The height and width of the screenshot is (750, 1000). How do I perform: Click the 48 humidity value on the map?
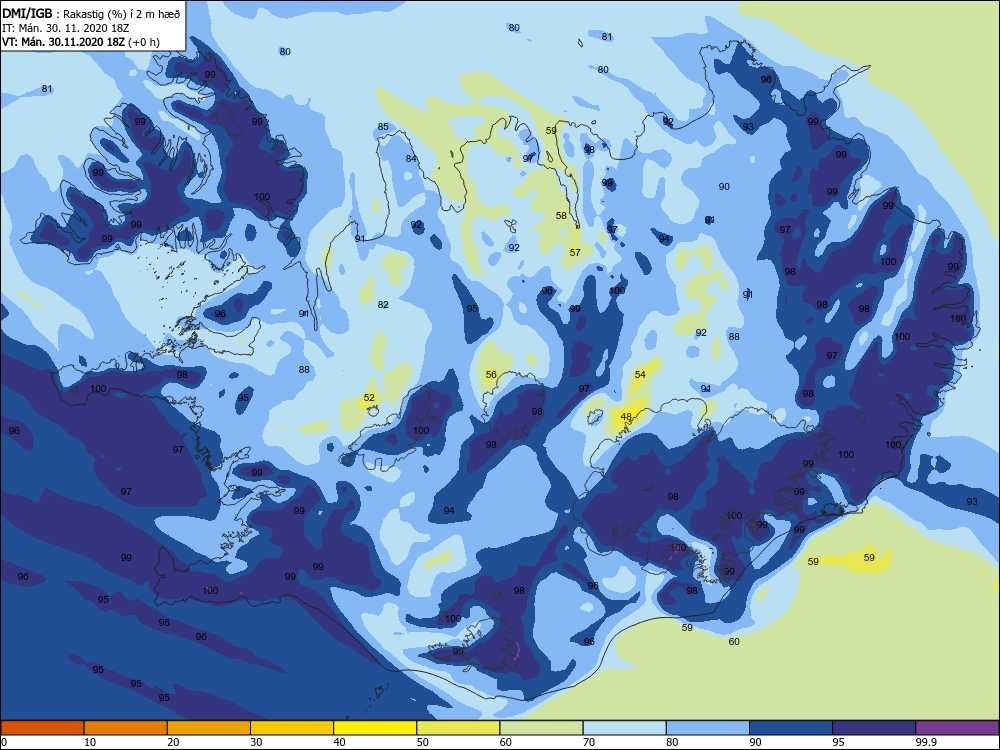626,416
